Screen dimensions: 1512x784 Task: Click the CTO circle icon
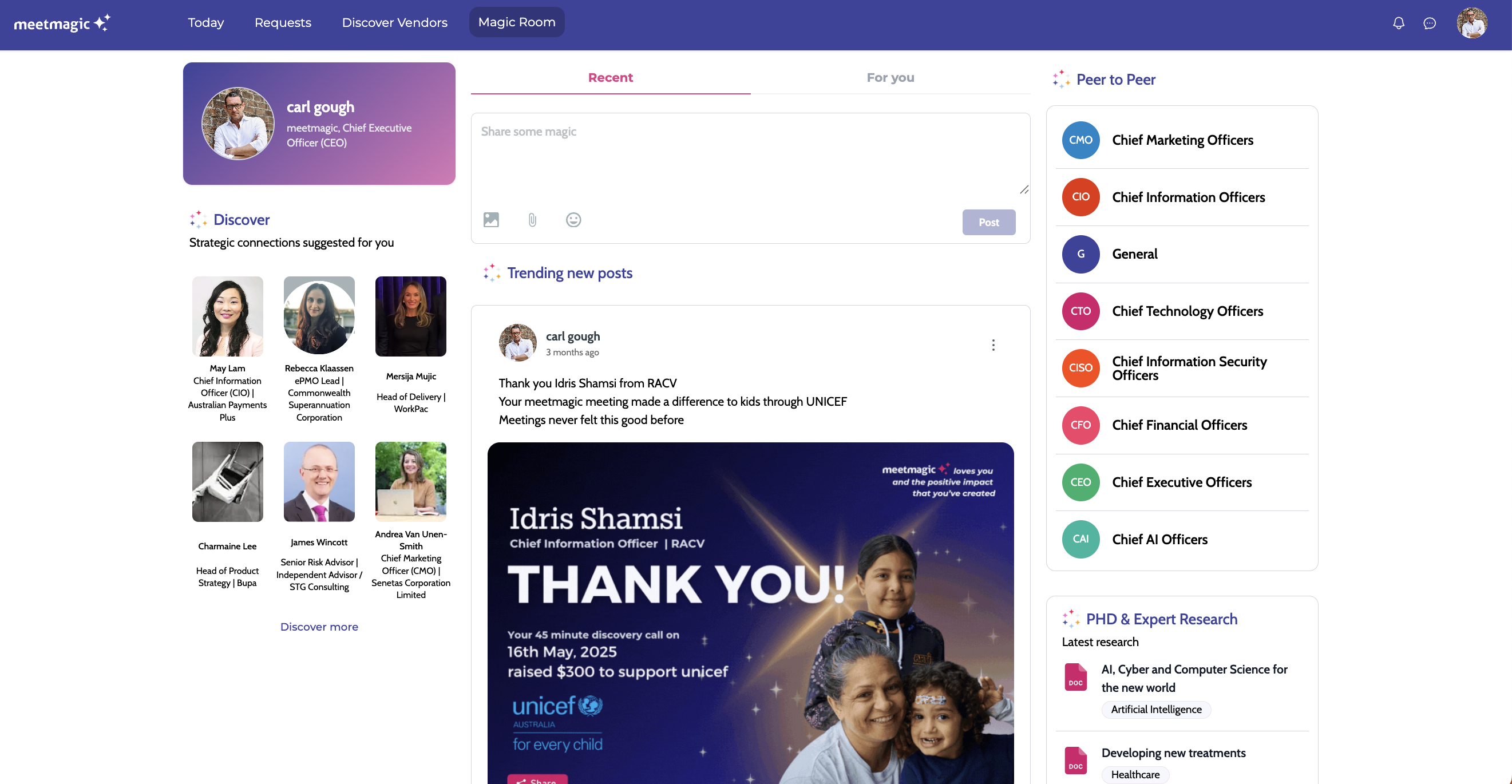point(1080,311)
